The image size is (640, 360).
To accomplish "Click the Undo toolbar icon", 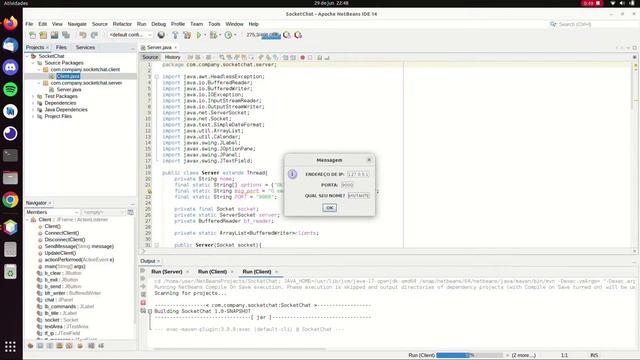I will point(83,35).
